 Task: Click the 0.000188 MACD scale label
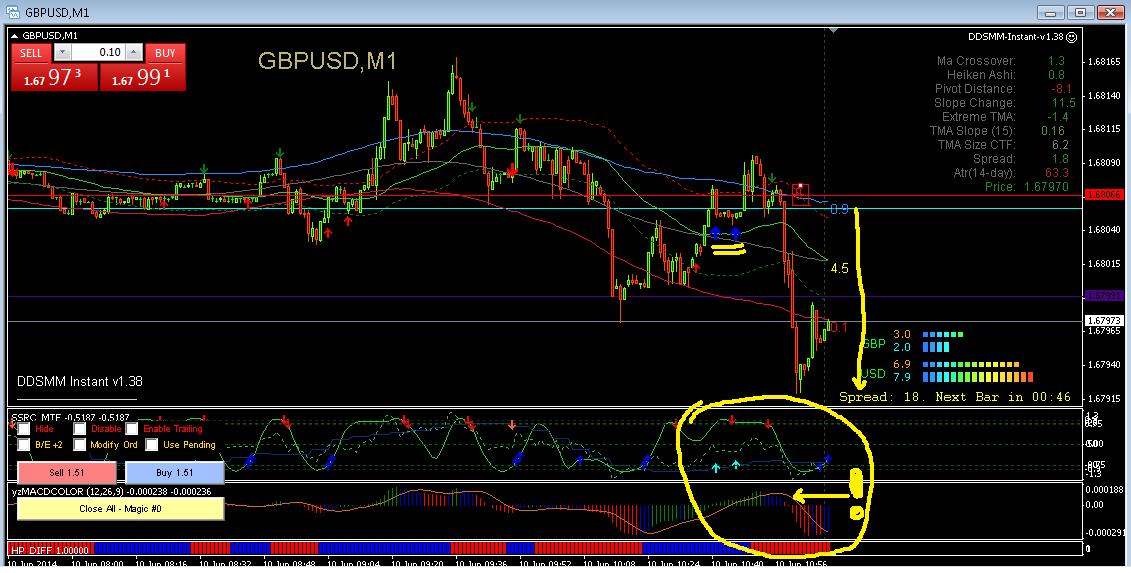1105,489
